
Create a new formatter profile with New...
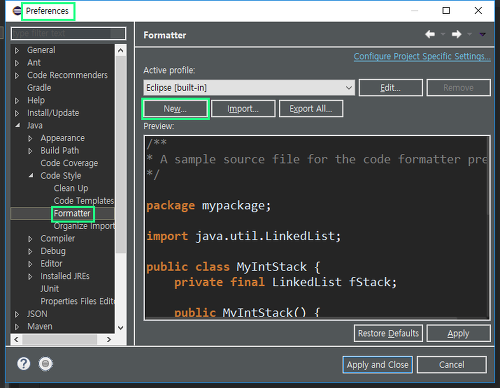click(175, 109)
